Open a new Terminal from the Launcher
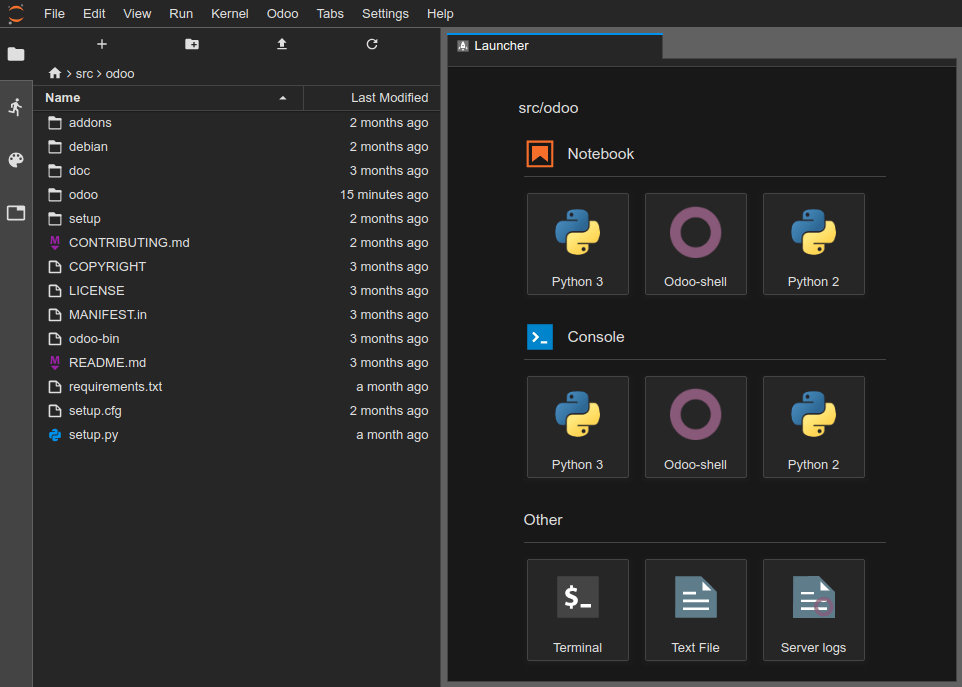 tap(577, 610)
